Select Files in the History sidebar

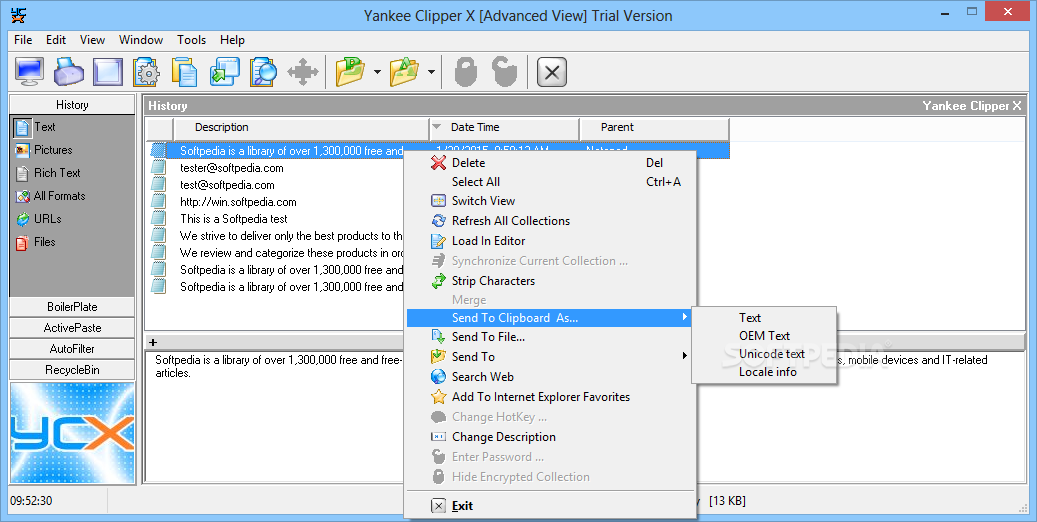tap(36, 242)
